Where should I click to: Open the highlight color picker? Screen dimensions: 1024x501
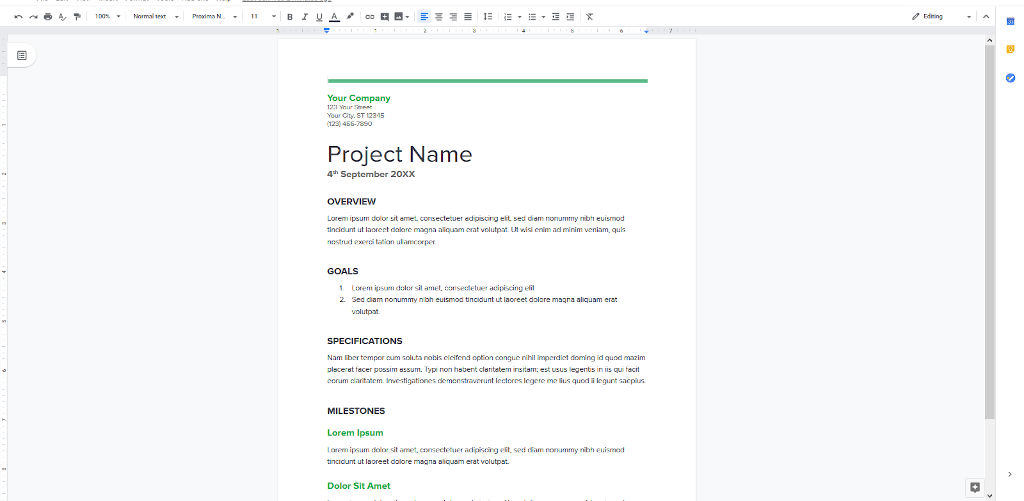[x=350, y=16]
